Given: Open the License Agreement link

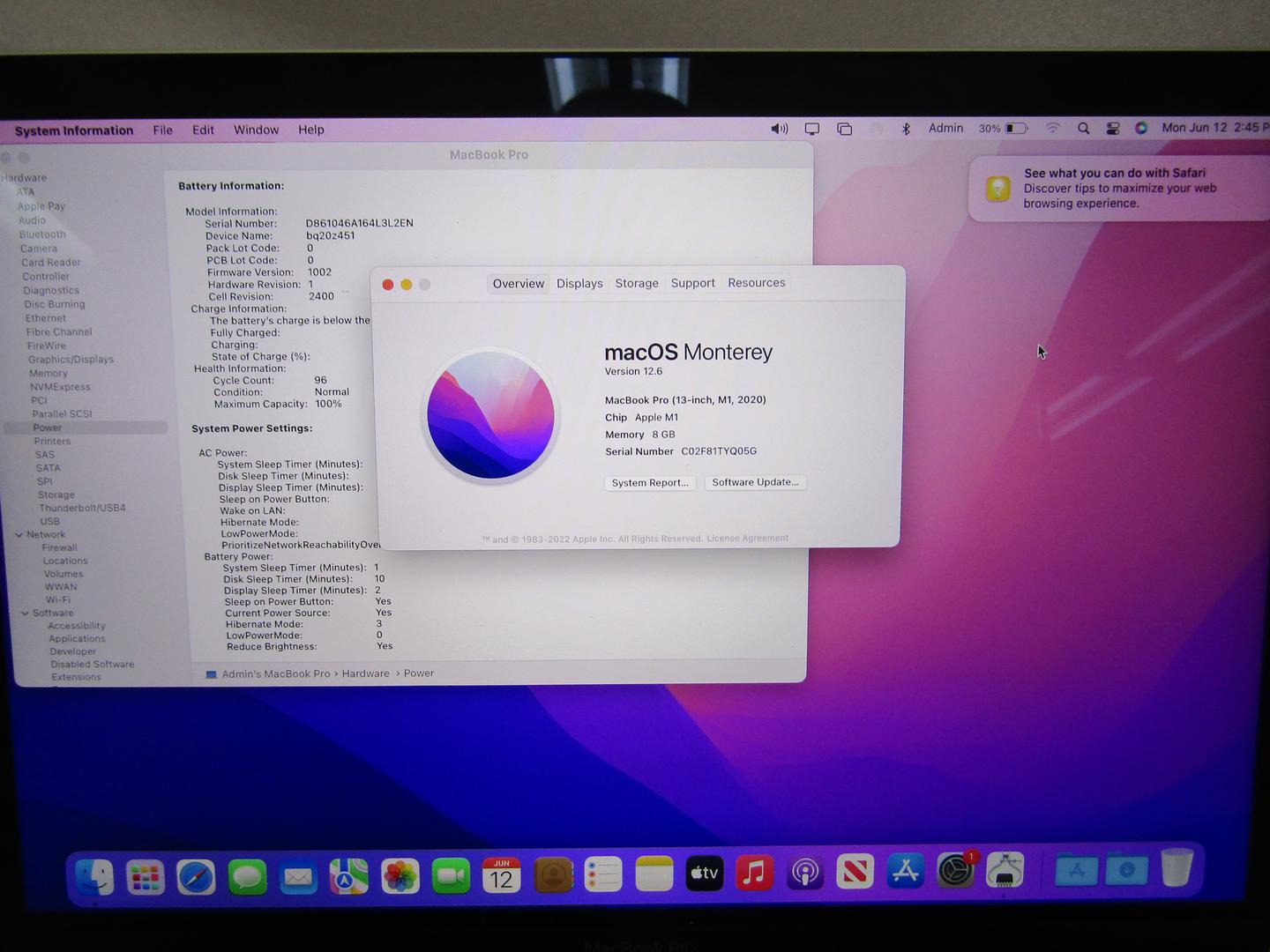Looking at the screenshot, I should (x=748, y=539).
